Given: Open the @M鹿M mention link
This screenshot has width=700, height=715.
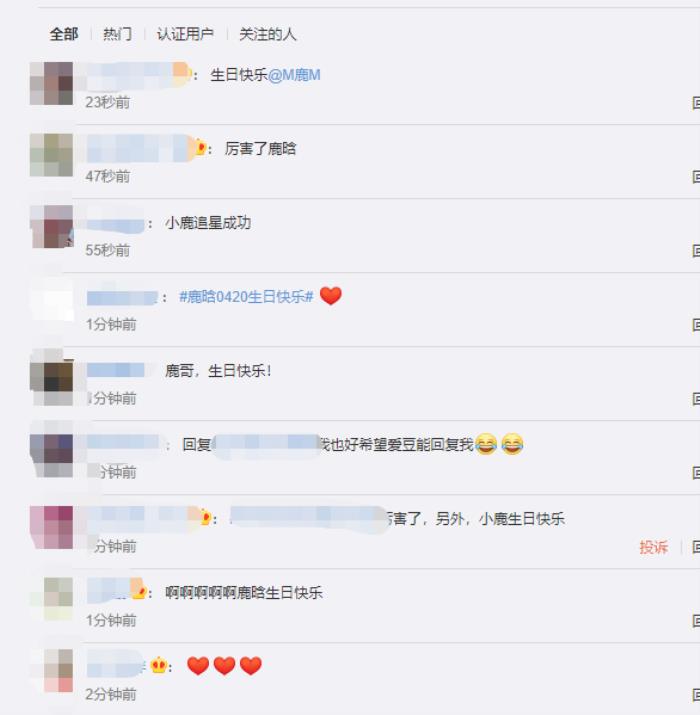Looking at the screenshot, I should 294,75.
